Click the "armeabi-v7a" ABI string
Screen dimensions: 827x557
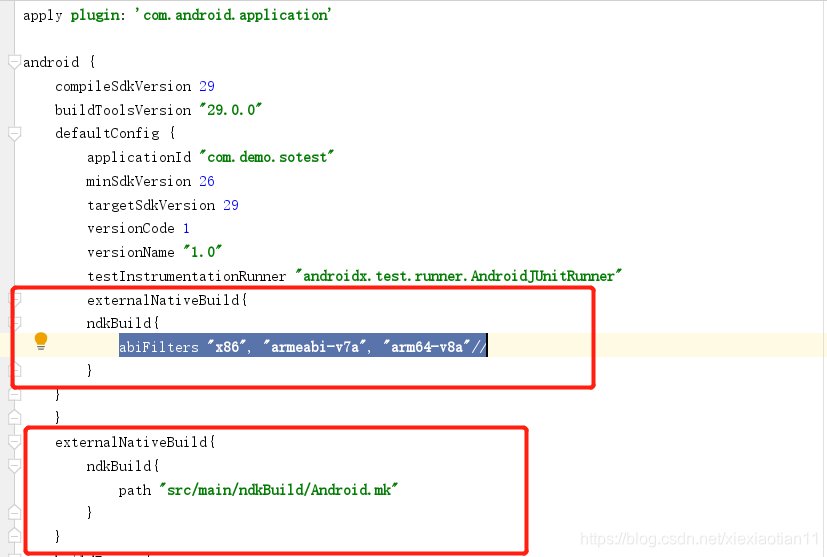point(315,347)
